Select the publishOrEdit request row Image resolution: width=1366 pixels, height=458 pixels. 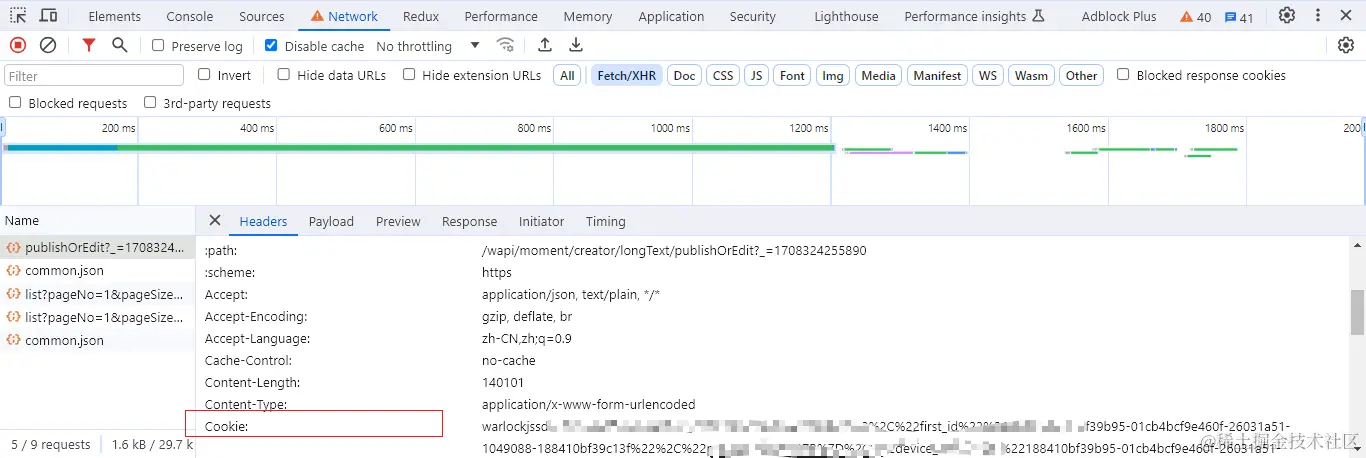[97, 247]
